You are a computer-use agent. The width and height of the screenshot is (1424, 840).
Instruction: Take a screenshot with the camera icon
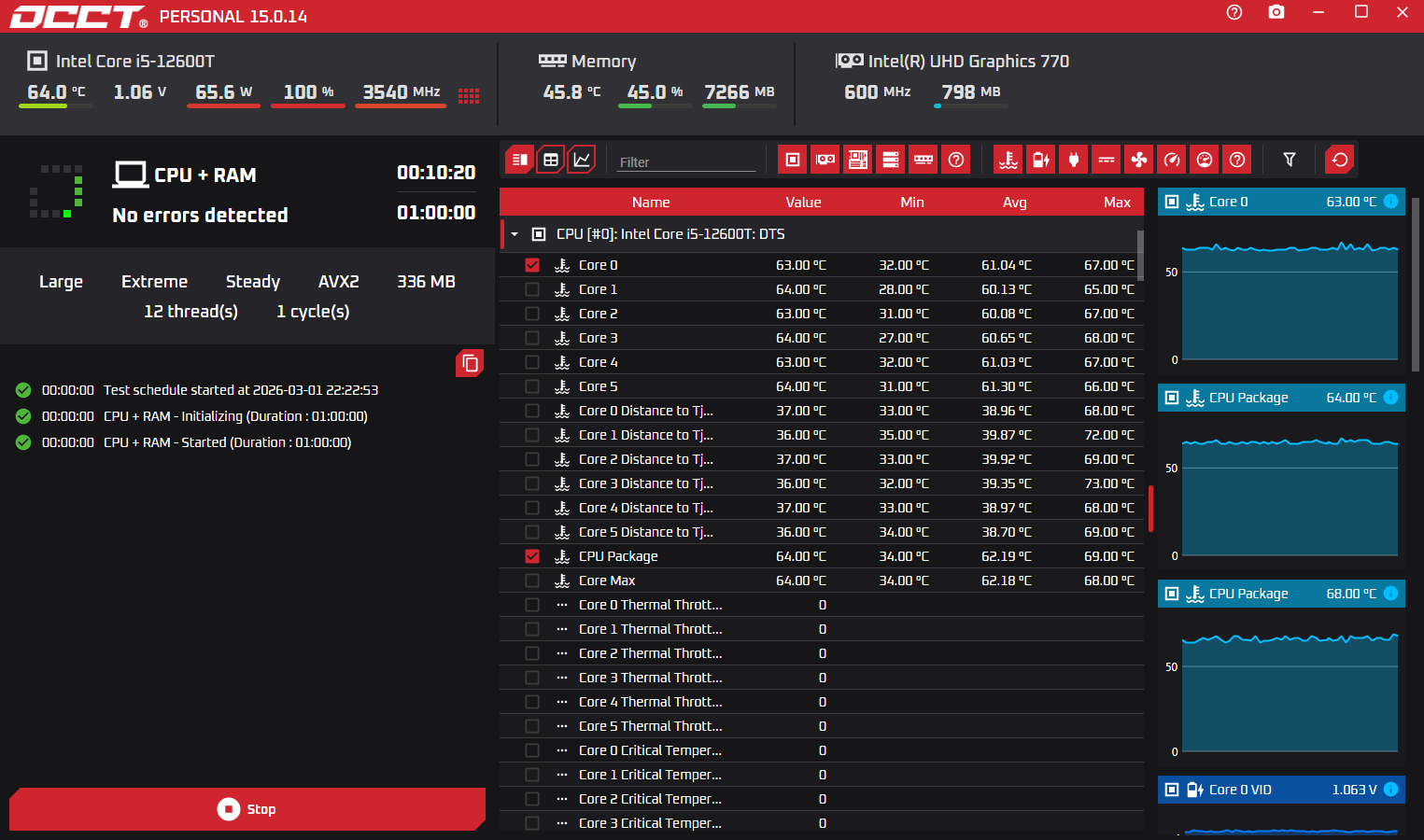click(x=1276, y=12)
